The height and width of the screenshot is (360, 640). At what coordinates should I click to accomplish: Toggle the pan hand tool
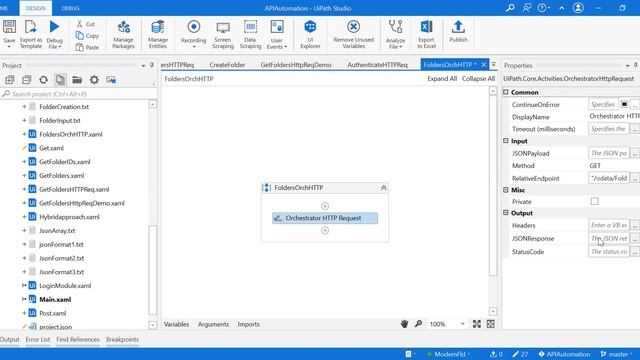point(404,324)
